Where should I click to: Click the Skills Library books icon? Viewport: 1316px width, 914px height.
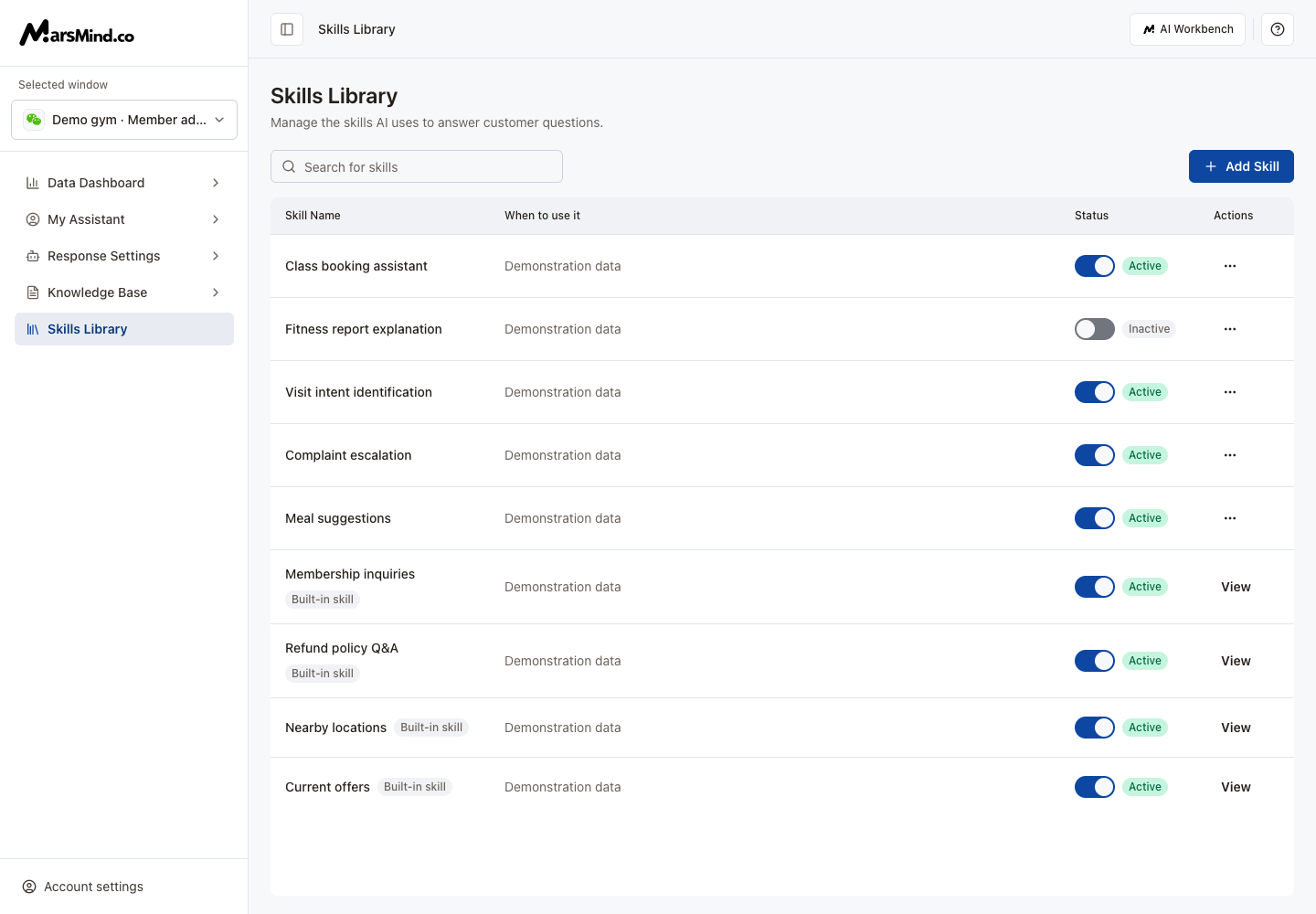pyautogui.click(x=33, y=329)
